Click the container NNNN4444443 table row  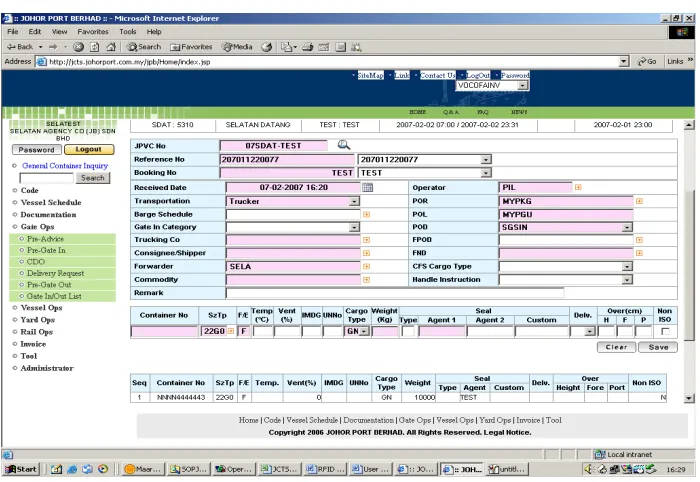[x=398, y=397]
